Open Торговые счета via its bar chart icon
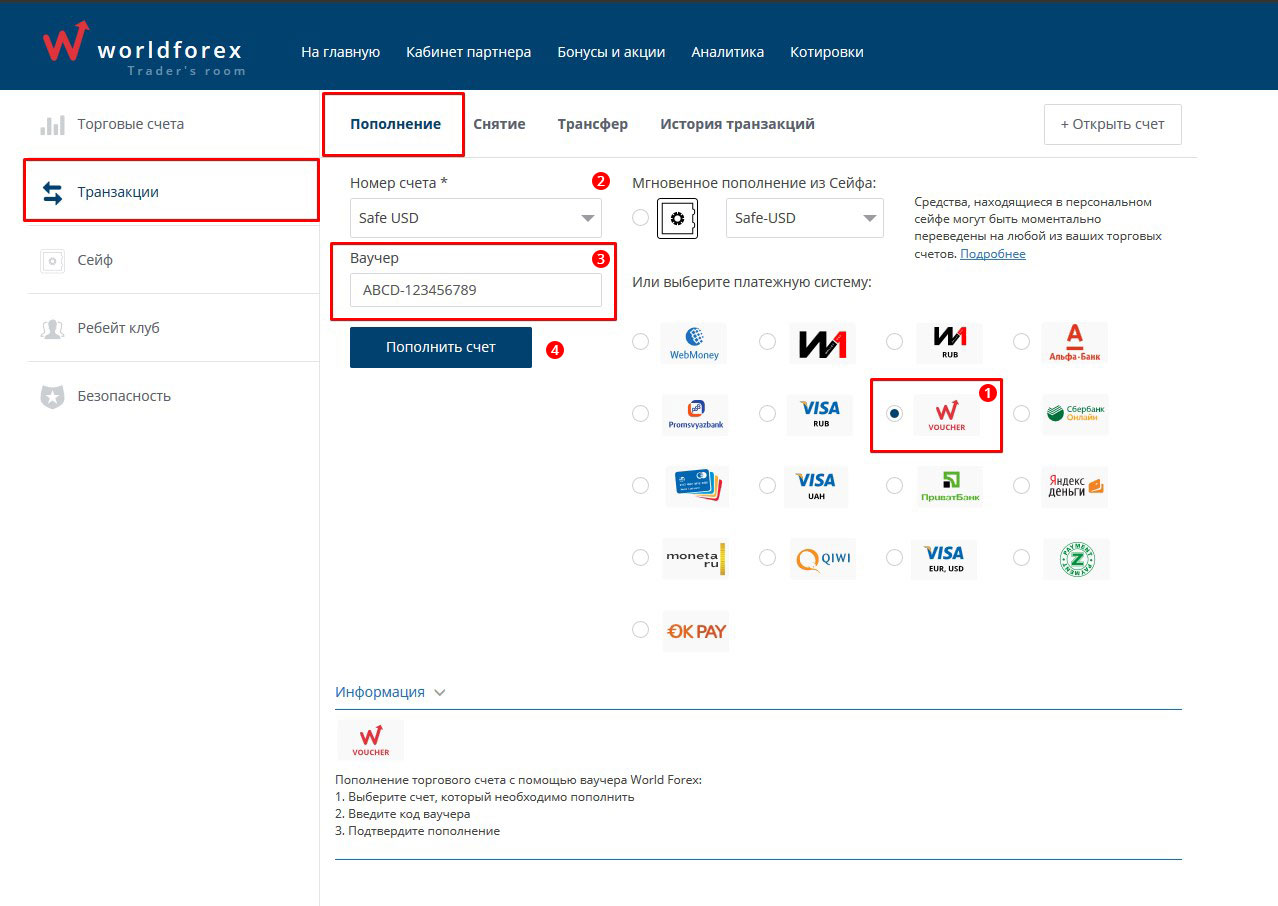 click(x=52, y=125)
